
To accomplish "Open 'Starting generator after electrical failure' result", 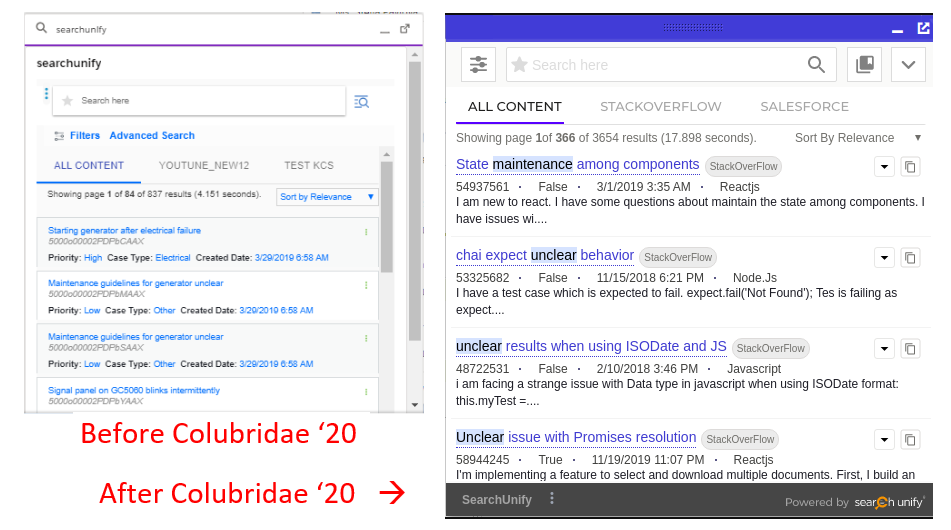I will coord(124,231).
